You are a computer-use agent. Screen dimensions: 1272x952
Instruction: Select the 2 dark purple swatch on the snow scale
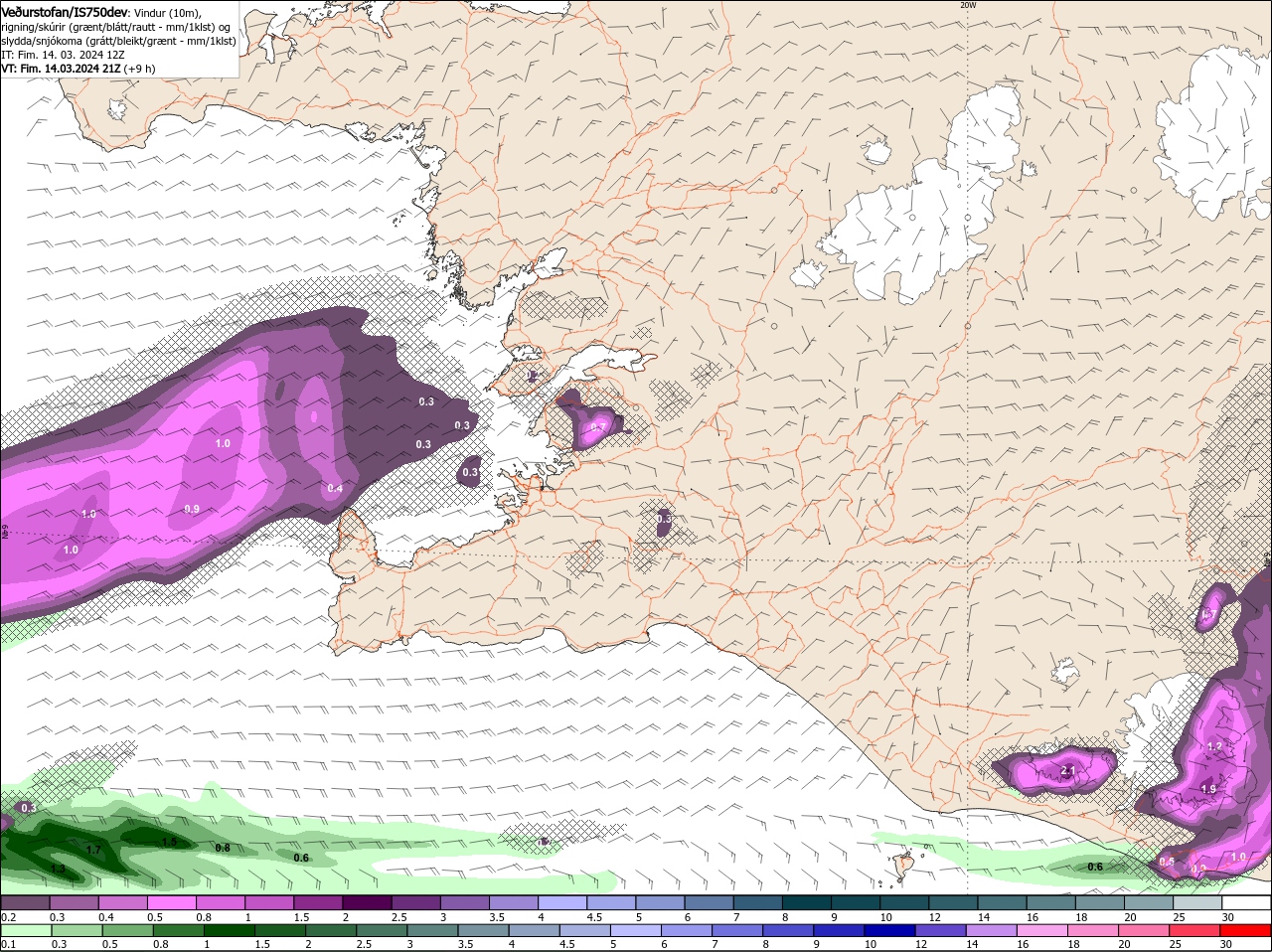pyautogui.click(x=367, y=902)
